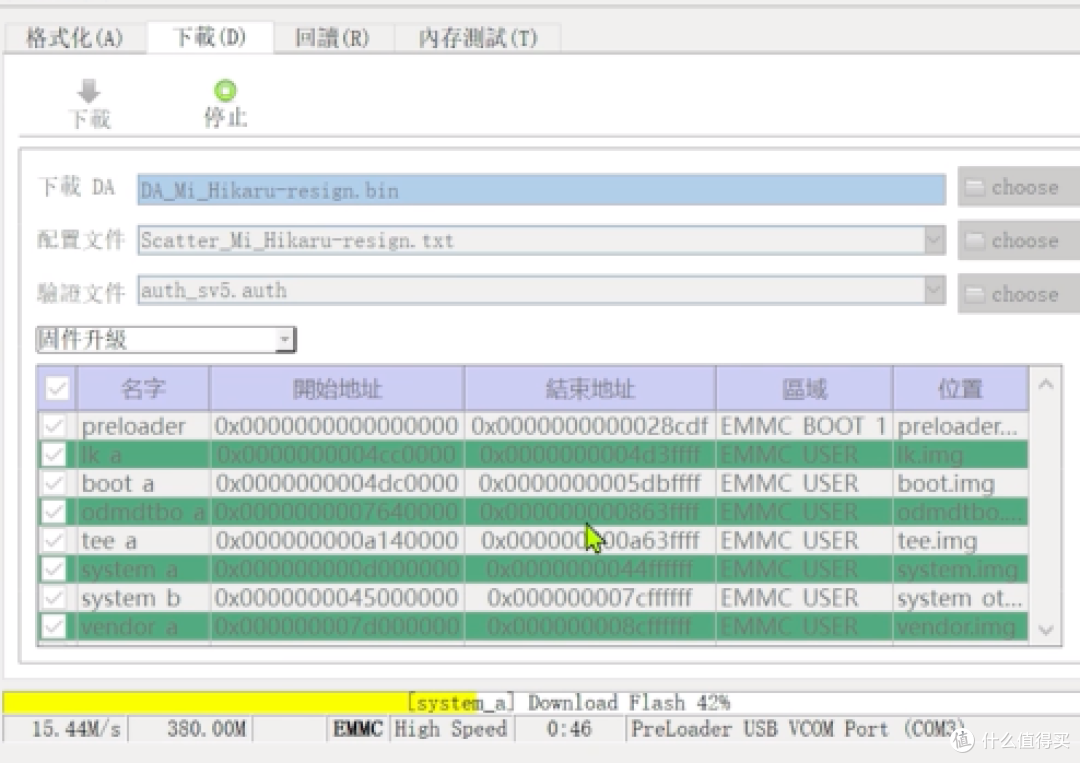
Task: Open the Readback (回讀) tab
Action: [x=332, y=39]
